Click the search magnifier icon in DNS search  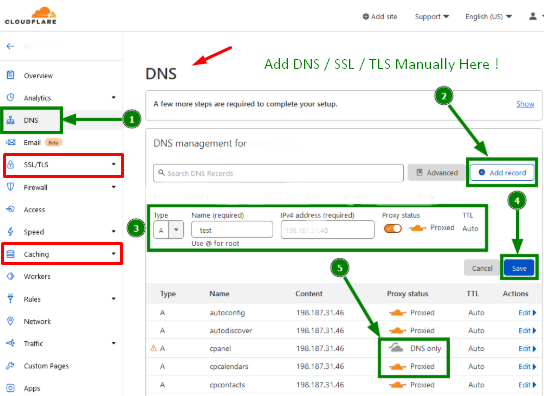click(x=161, y=172)
